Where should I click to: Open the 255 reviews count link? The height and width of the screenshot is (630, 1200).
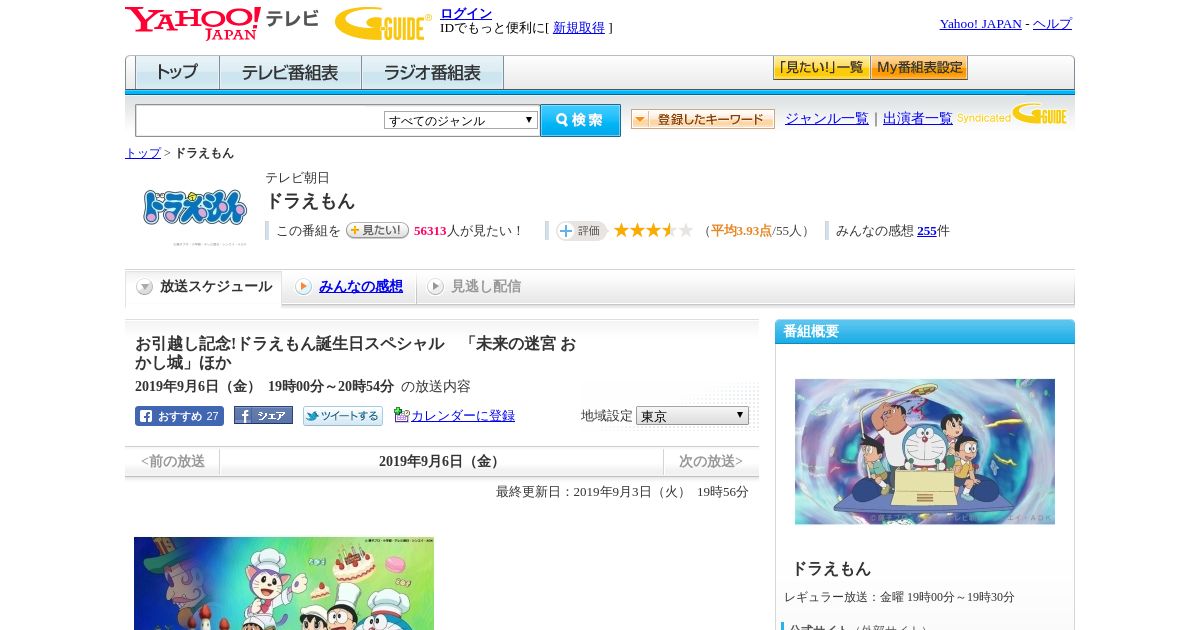click(x=927, y=231)
